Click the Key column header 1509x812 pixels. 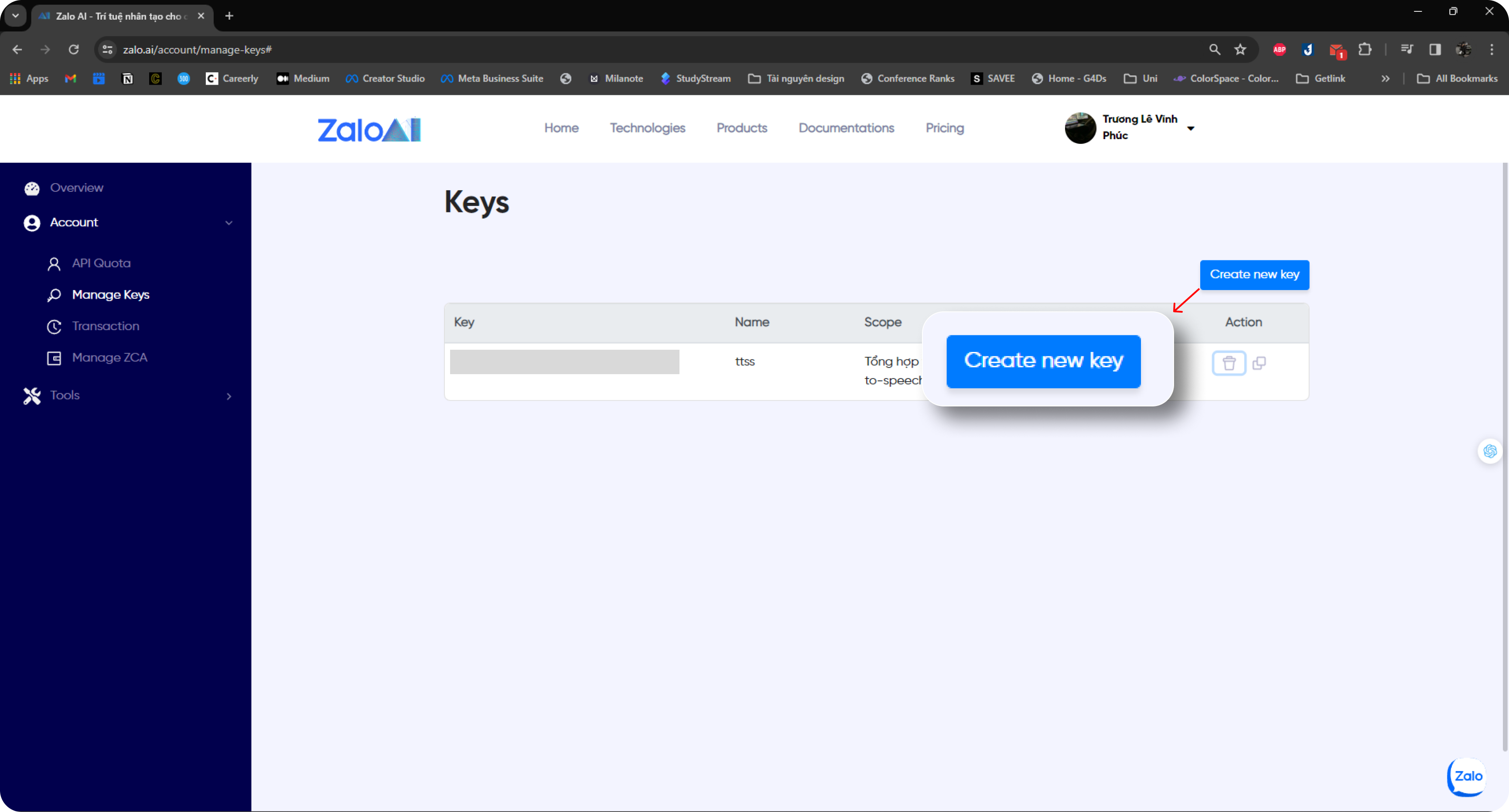click(464, 322)
